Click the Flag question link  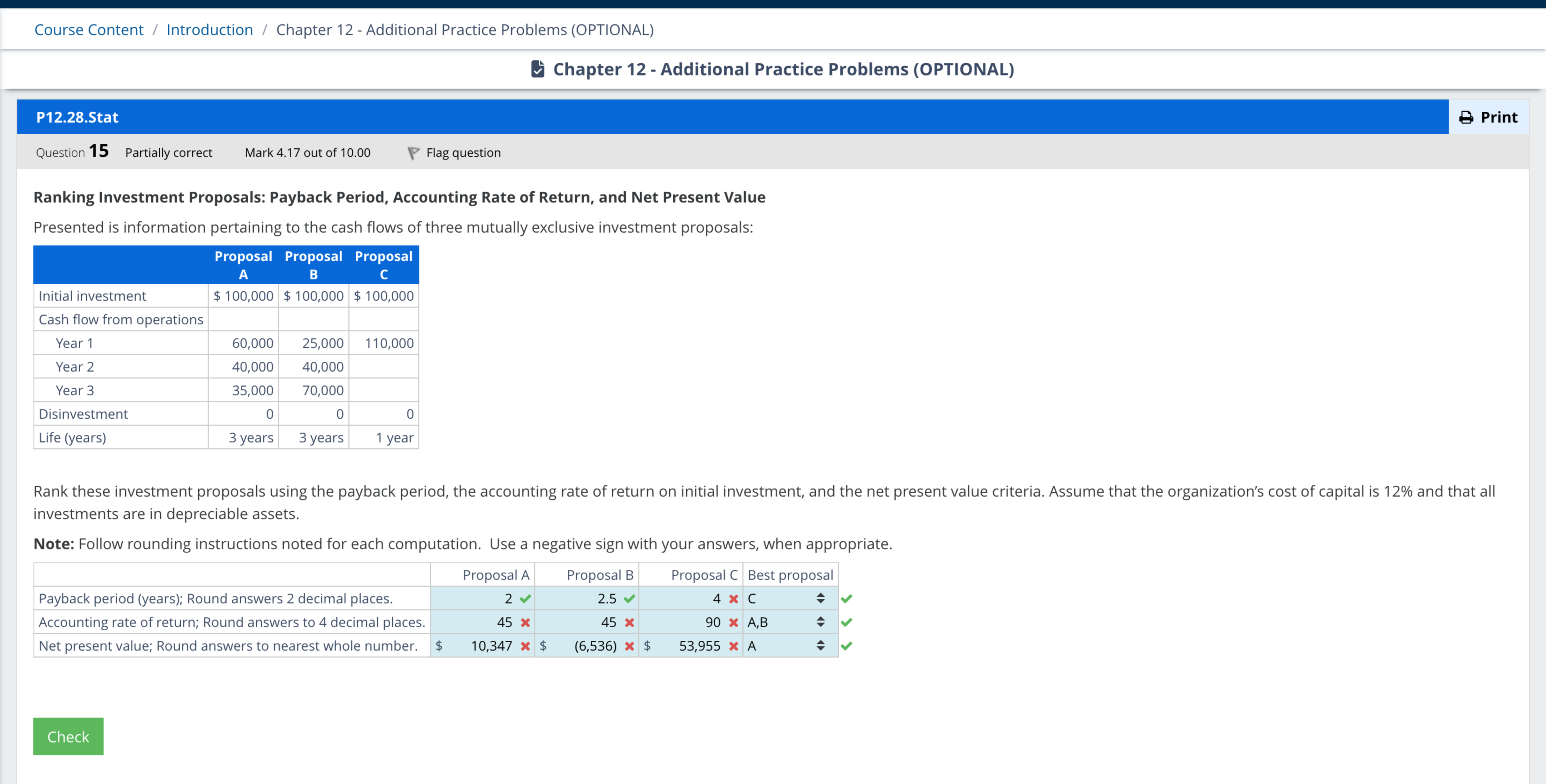463,152
